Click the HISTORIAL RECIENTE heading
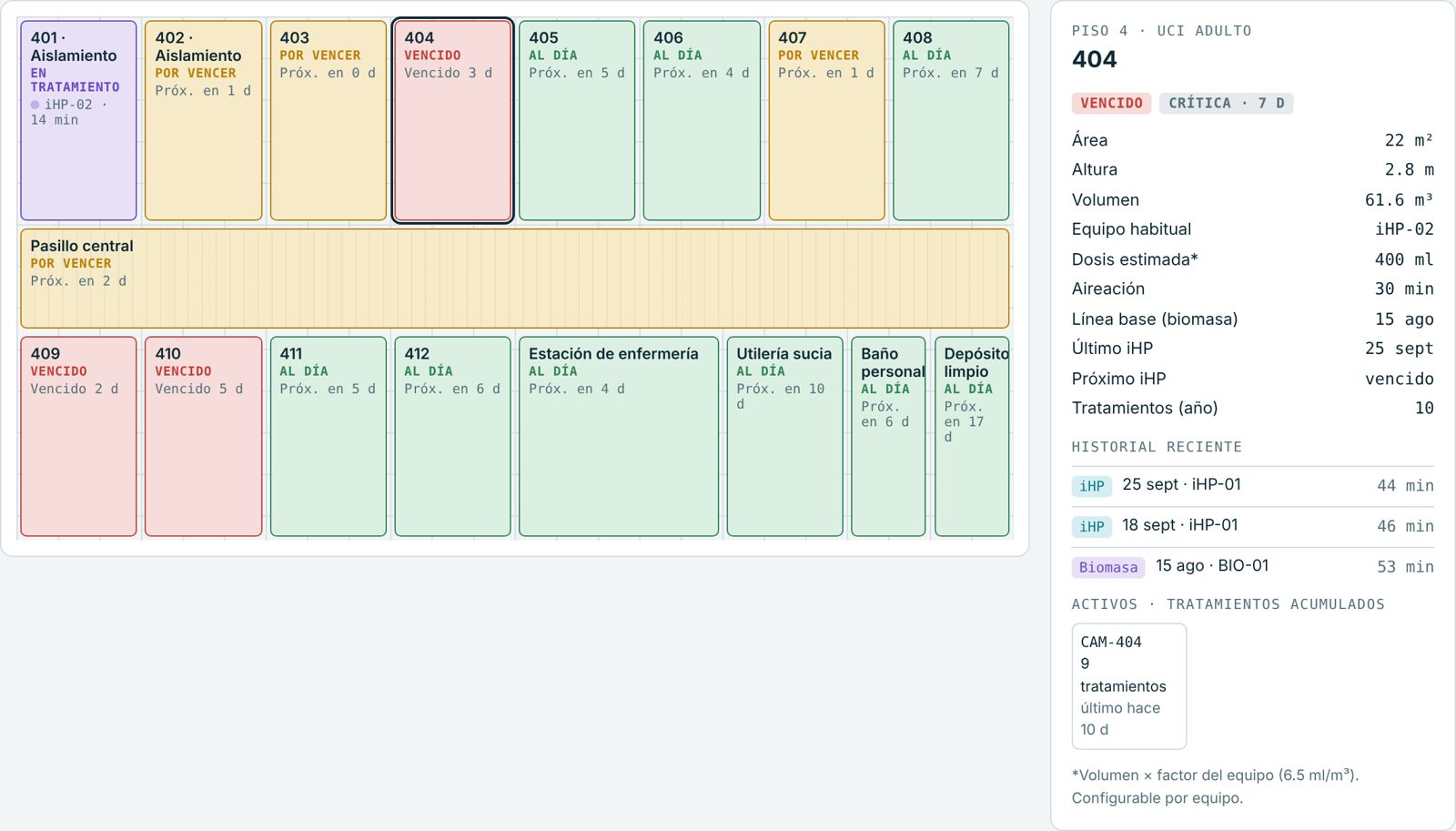 click(x=1157, y=447)
